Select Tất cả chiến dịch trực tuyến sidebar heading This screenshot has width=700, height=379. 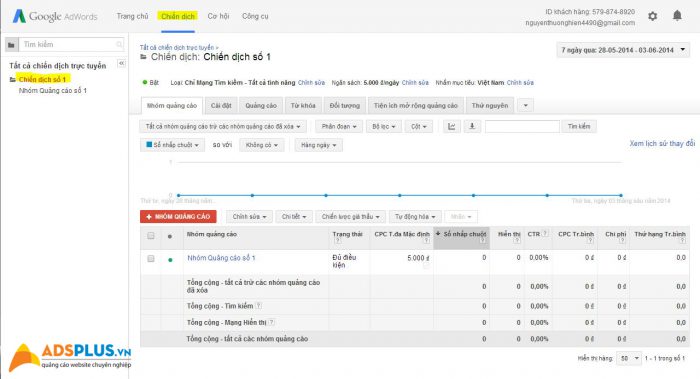[x=58, y=66]
